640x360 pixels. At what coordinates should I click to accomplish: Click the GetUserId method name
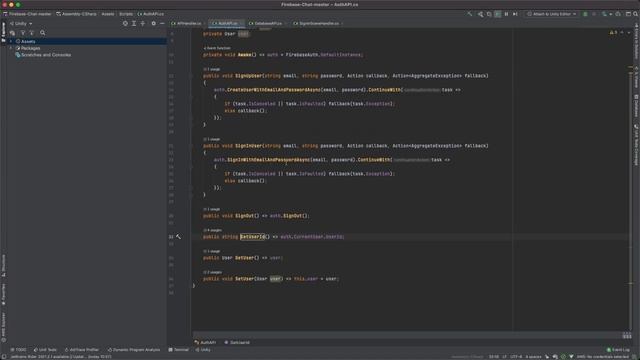coord(252,237)
